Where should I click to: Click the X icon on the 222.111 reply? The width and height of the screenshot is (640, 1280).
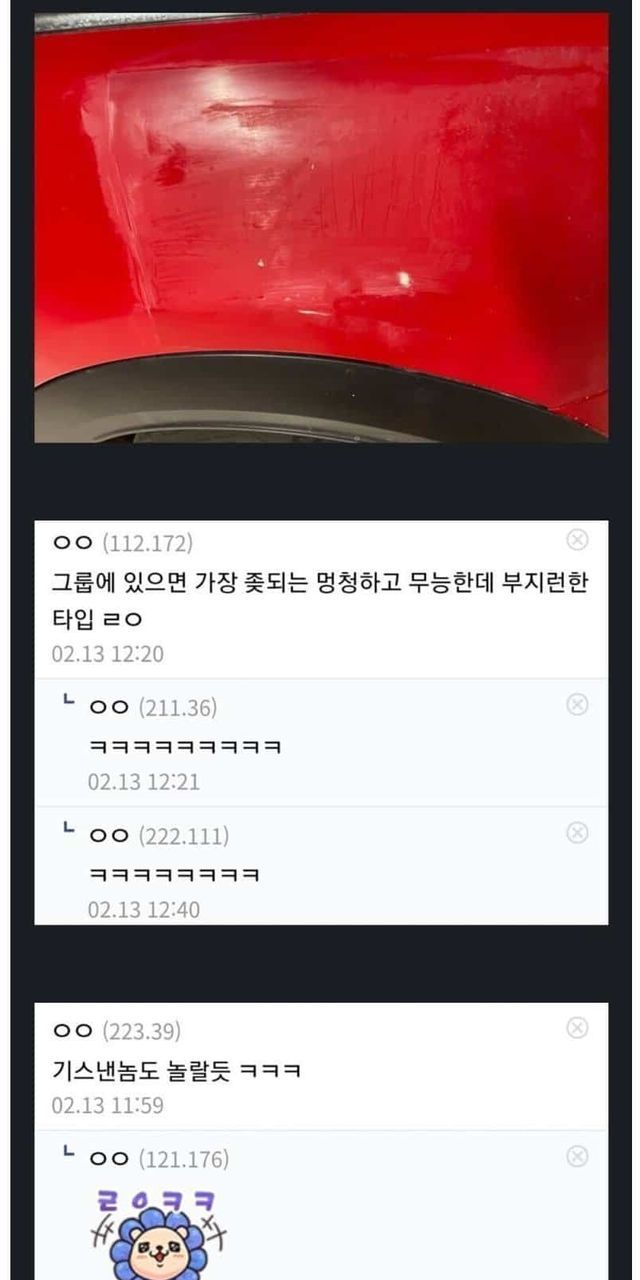pos(577,832)
